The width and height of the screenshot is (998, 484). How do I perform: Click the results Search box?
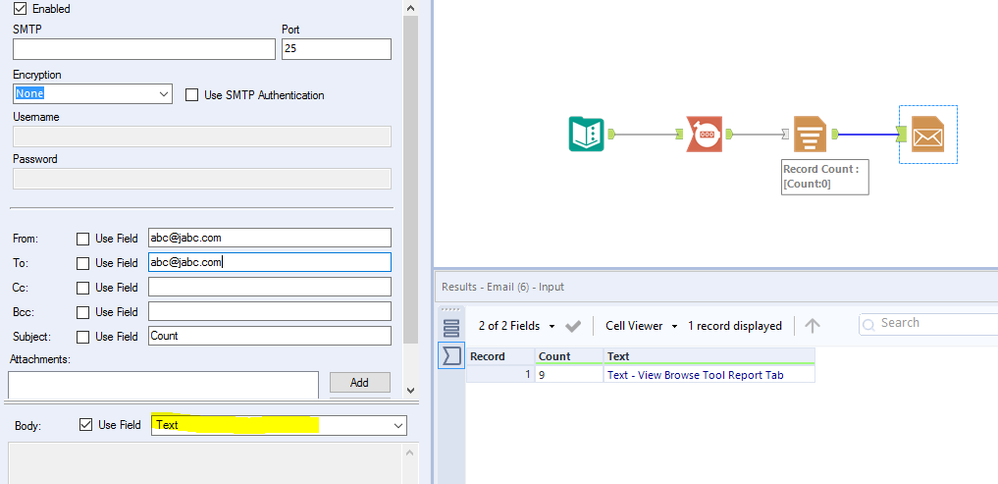929,324
